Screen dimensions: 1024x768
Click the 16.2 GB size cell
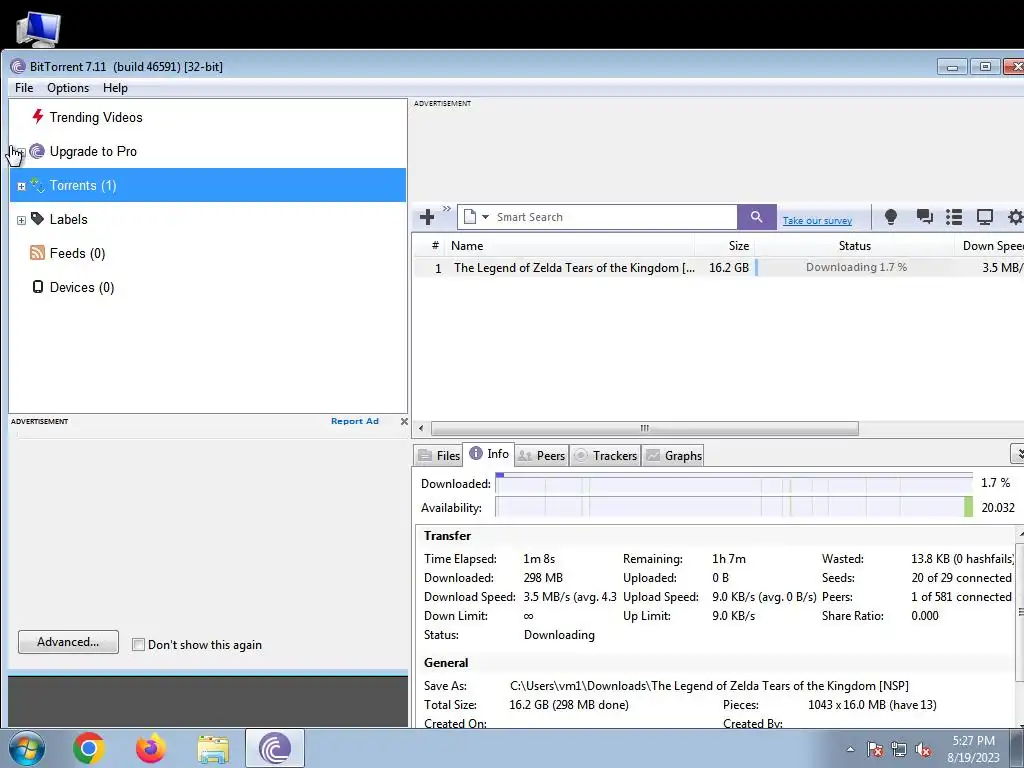(x=729, y=267)
